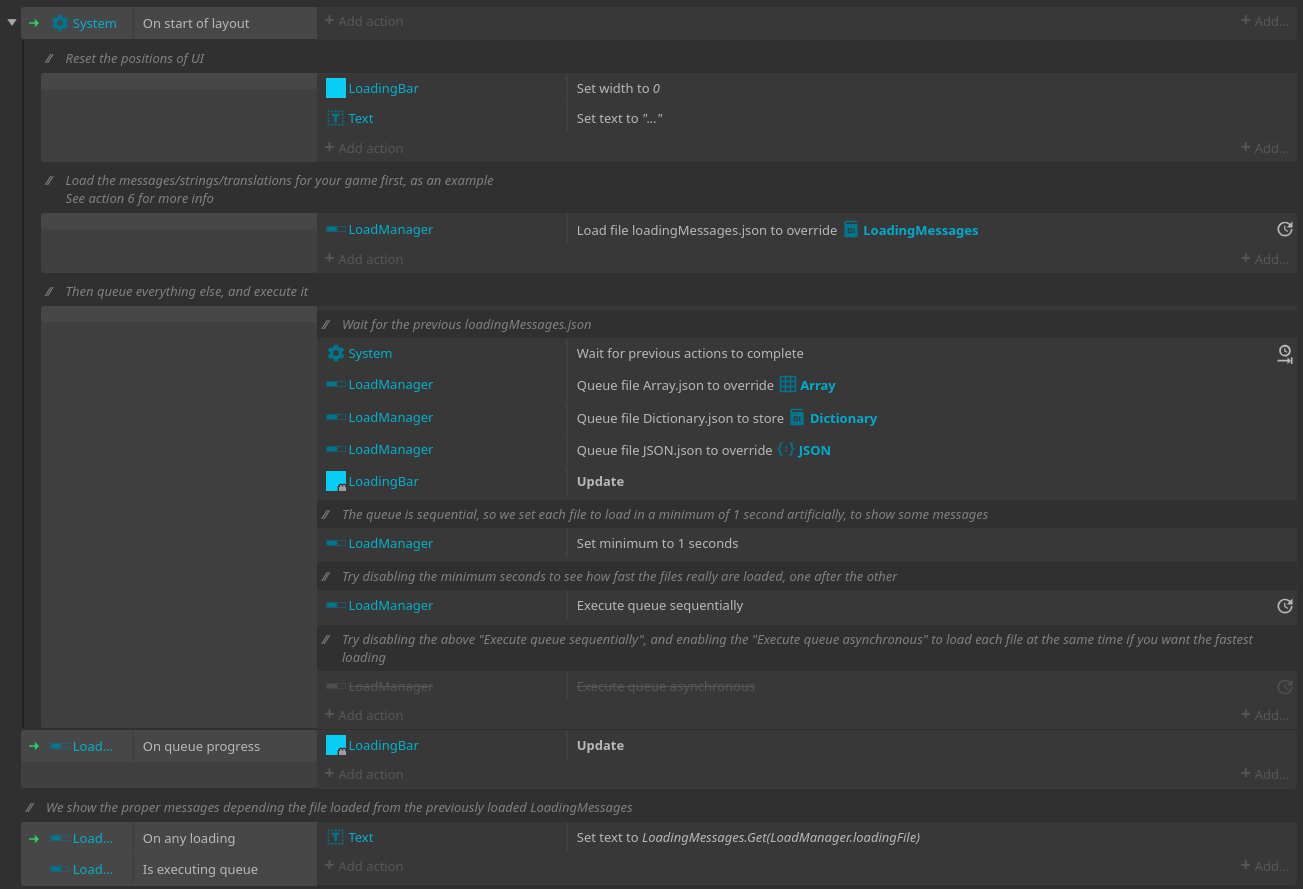Image resolution: width=1303 pixels, height=889 pixels.
Task: Select the disabled Execute queue asynchronous action
Action: pos(665,686)
